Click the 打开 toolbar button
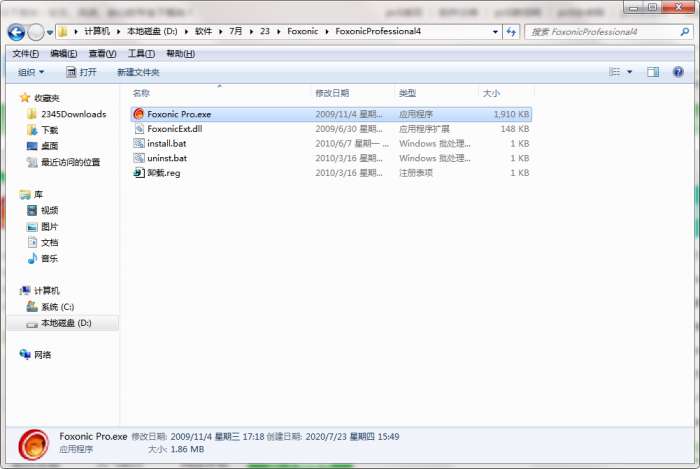Screen dimensions: 700x469 point(81,72)
